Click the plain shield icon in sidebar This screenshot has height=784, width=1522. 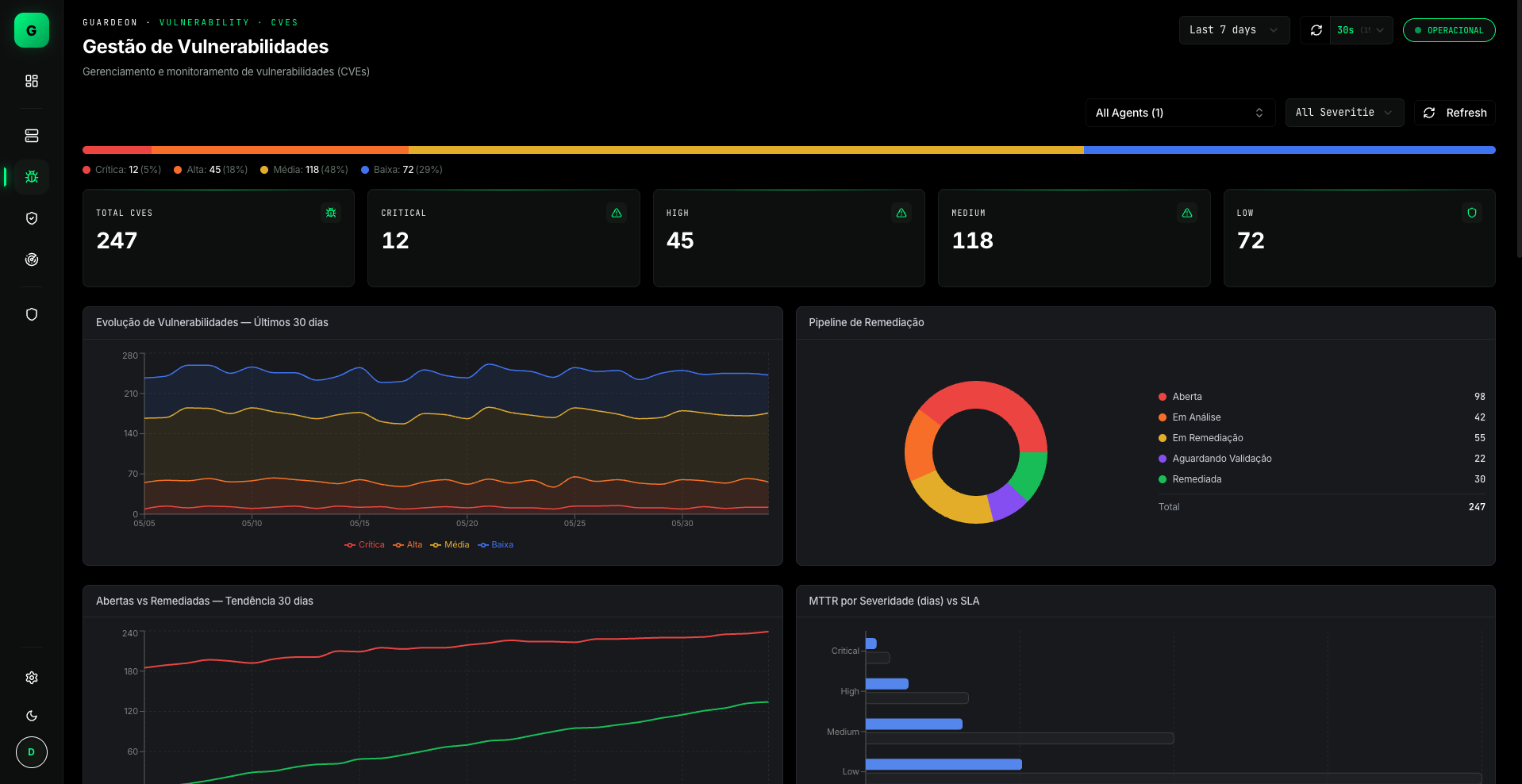32,314
